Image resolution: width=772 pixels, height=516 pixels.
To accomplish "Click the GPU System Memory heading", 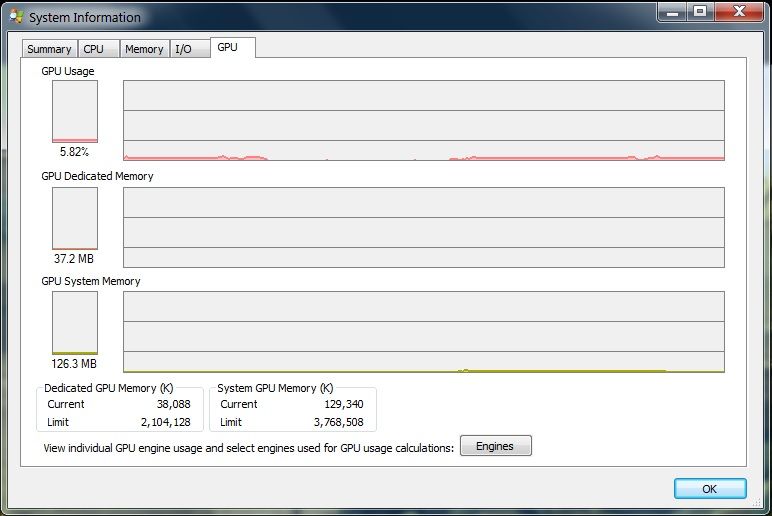I will [x=91, y=281].
